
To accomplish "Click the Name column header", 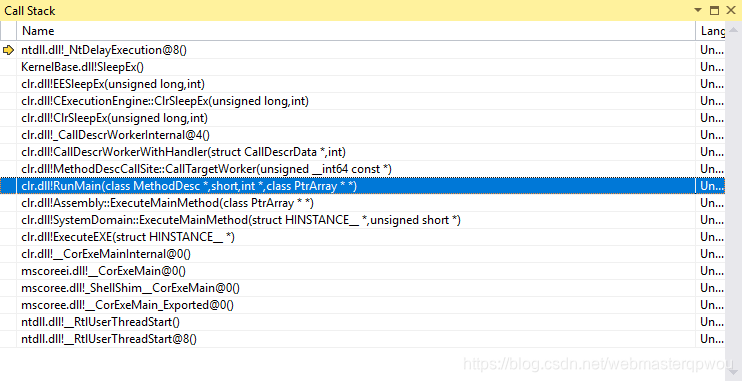I will pos(356,31).
